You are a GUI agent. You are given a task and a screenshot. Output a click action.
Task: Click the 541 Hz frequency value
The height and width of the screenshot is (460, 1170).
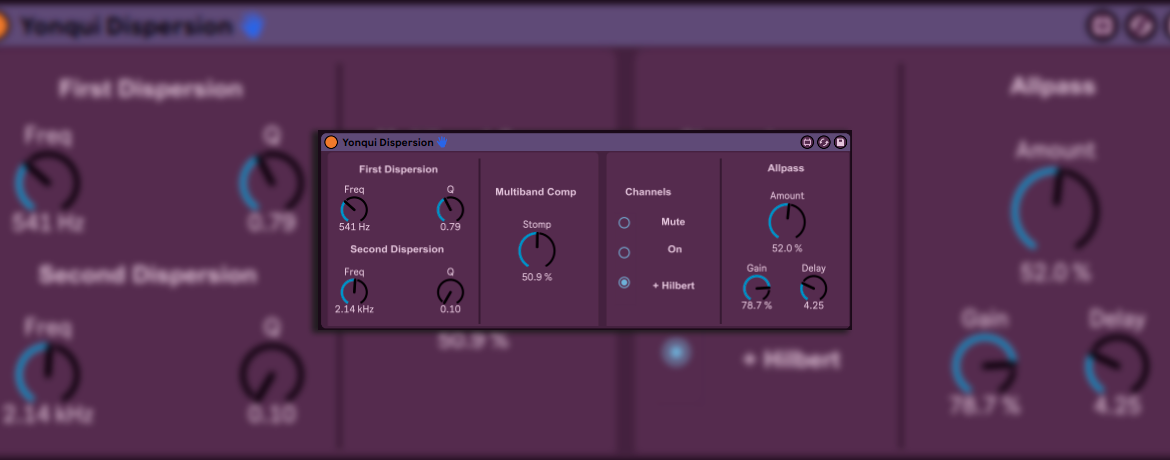tap(354, 227)
